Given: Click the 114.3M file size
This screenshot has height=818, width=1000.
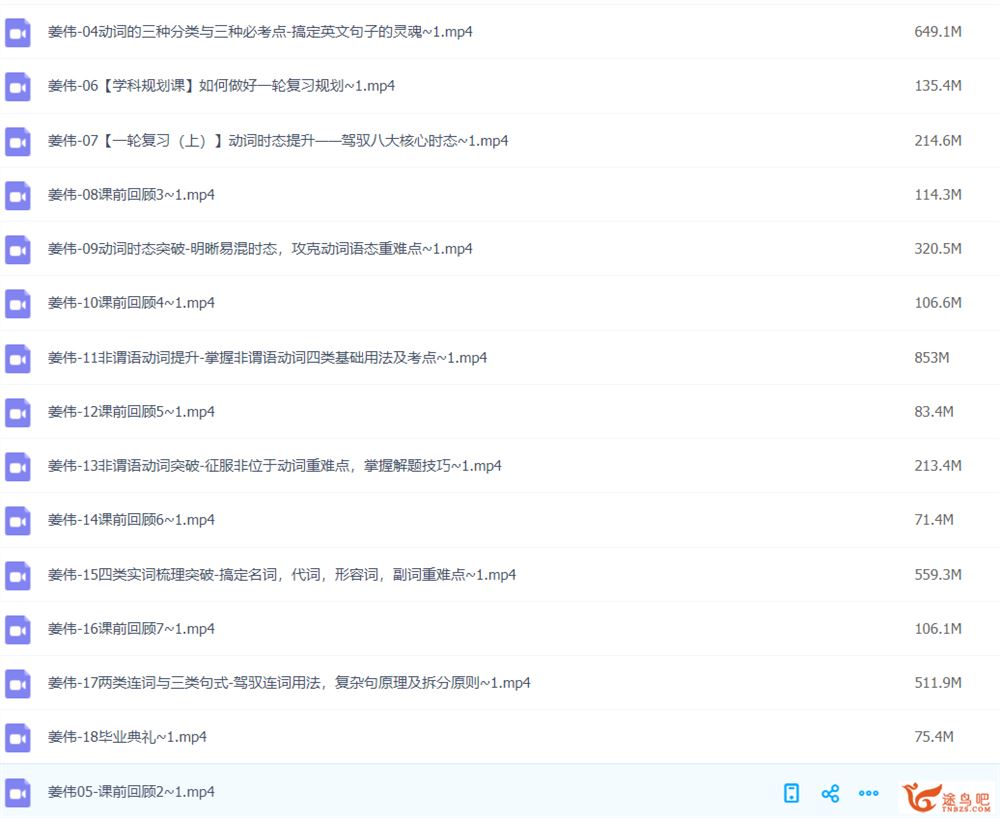Looking at the screenshot, I should (x=938, y=194).
